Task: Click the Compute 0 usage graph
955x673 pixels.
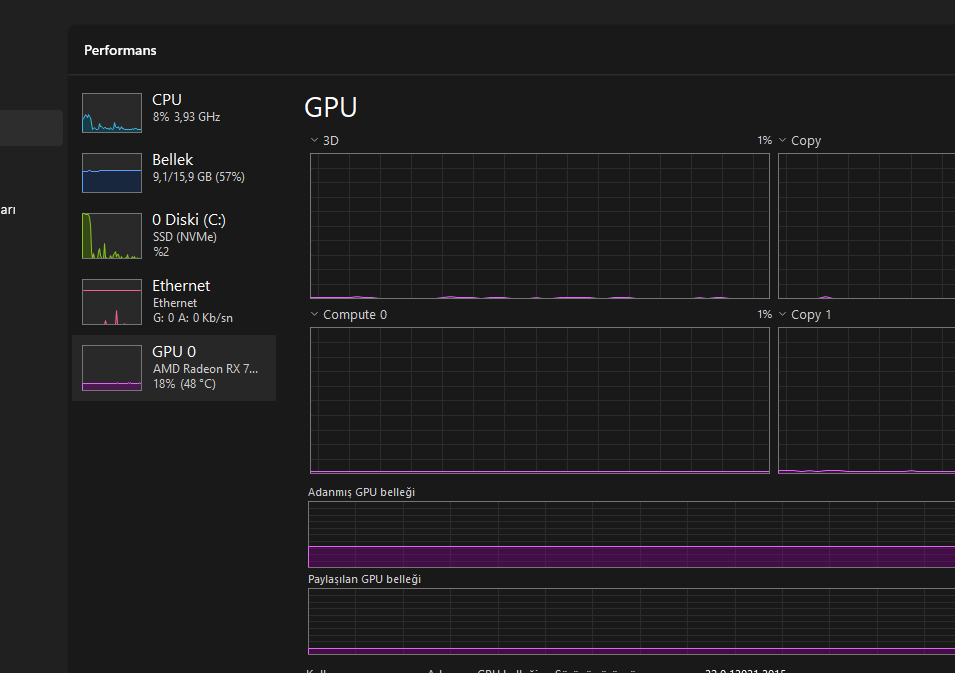Action: (x=540, y=400)
